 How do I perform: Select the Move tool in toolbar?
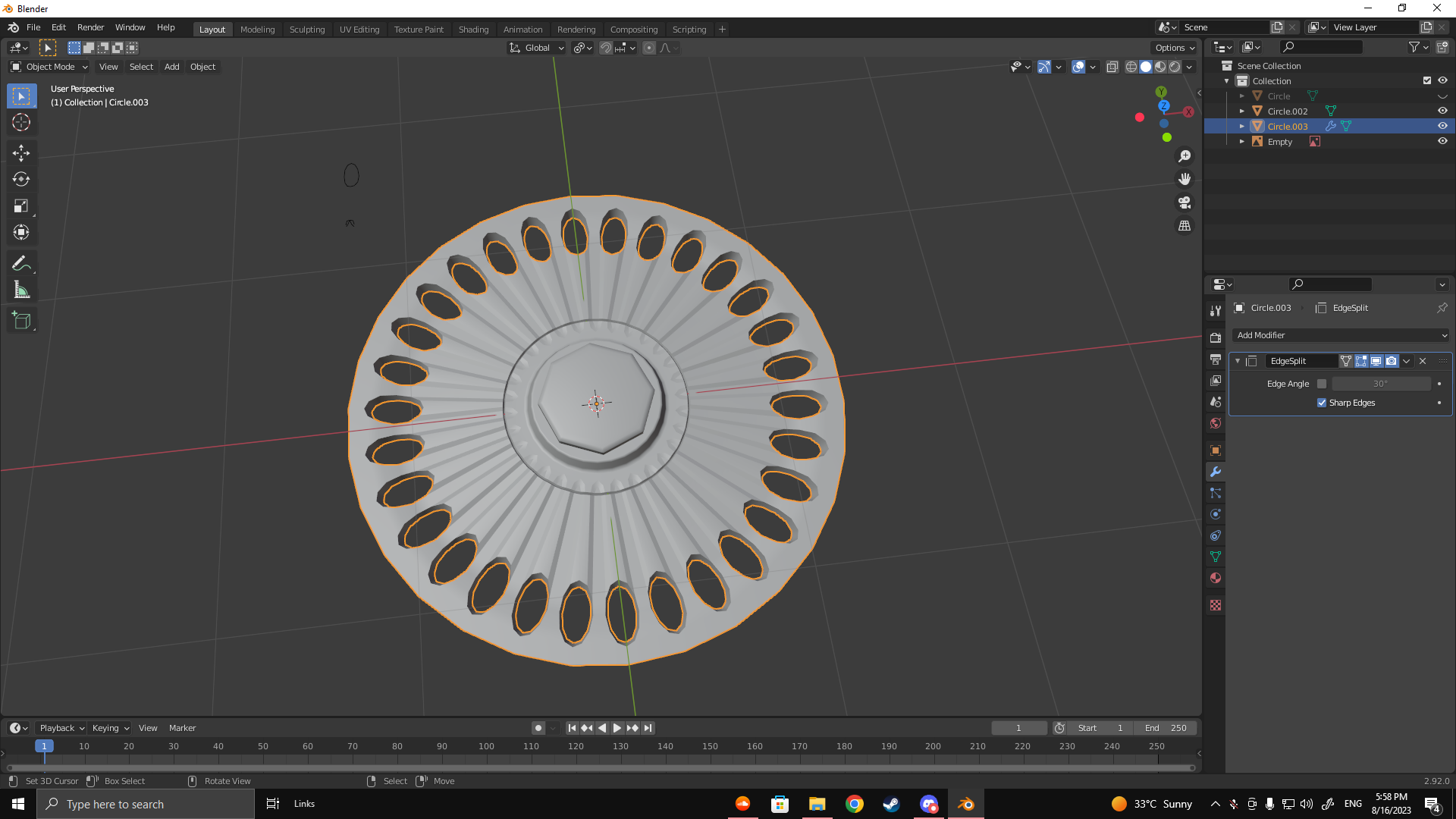(21, 152)
